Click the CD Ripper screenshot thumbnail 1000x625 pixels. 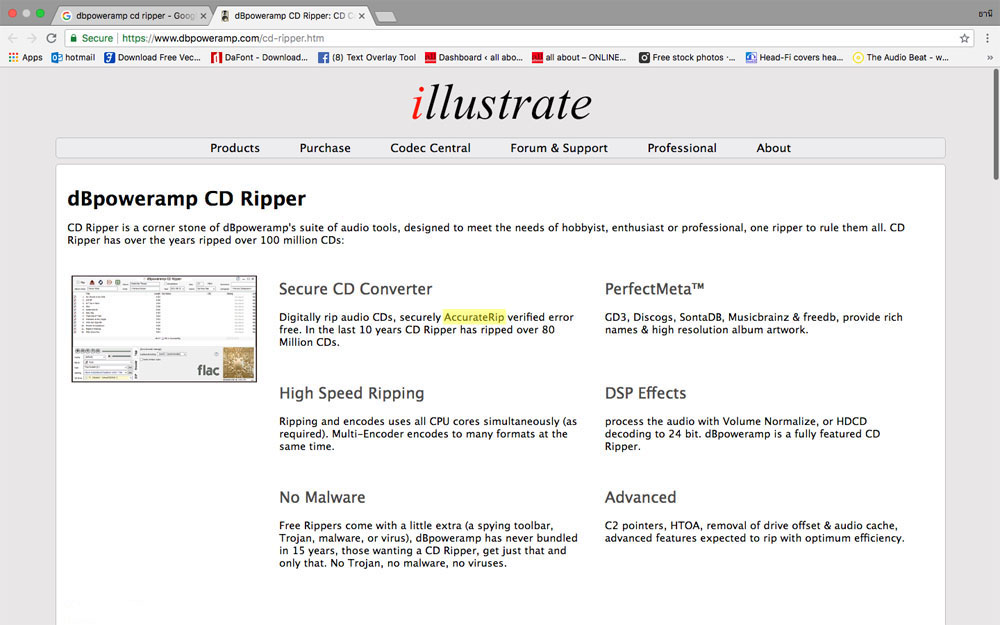click(164, 328)
